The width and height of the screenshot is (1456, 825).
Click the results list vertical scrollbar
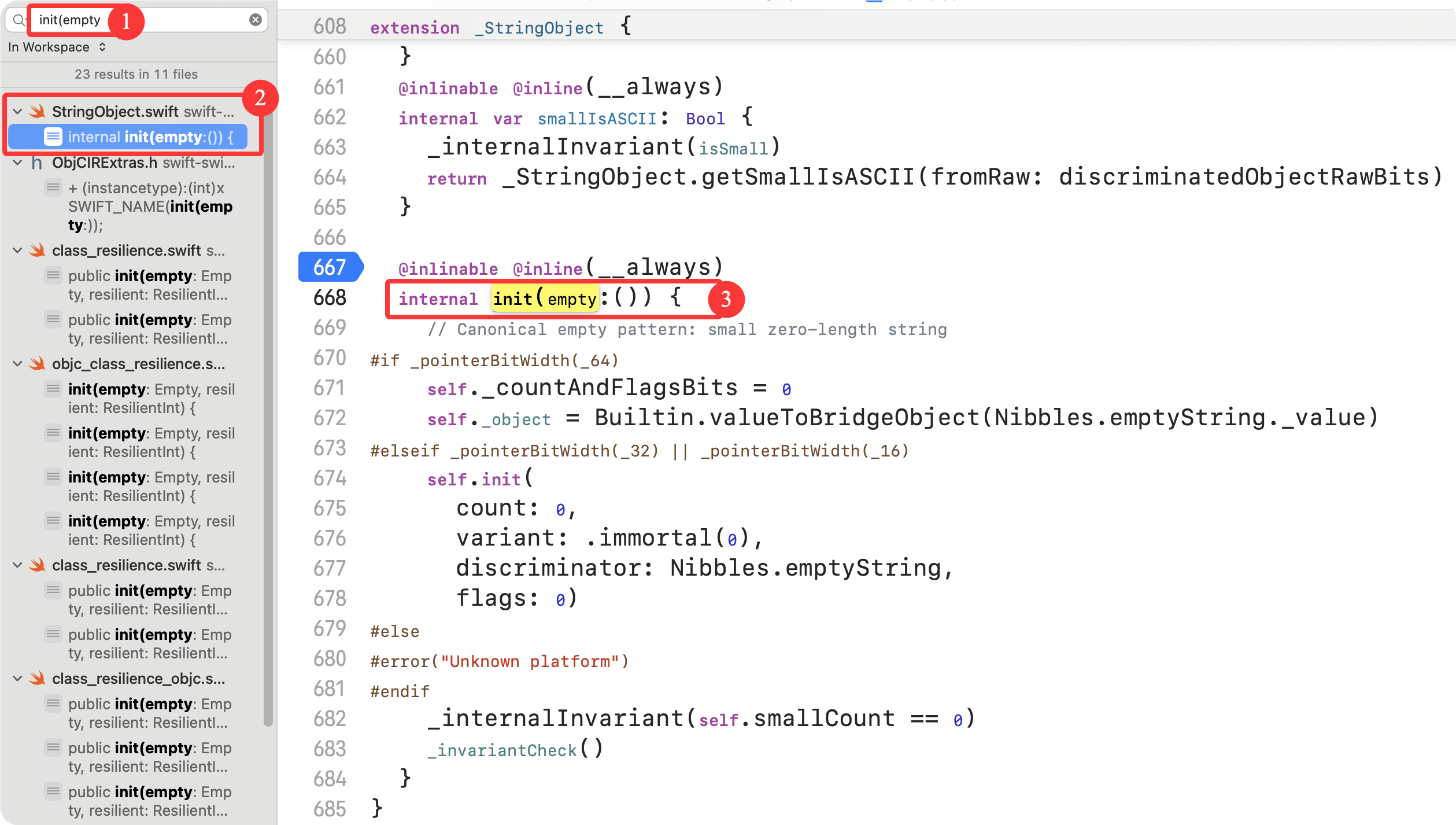pyautogui.click(x=268, y=405)
